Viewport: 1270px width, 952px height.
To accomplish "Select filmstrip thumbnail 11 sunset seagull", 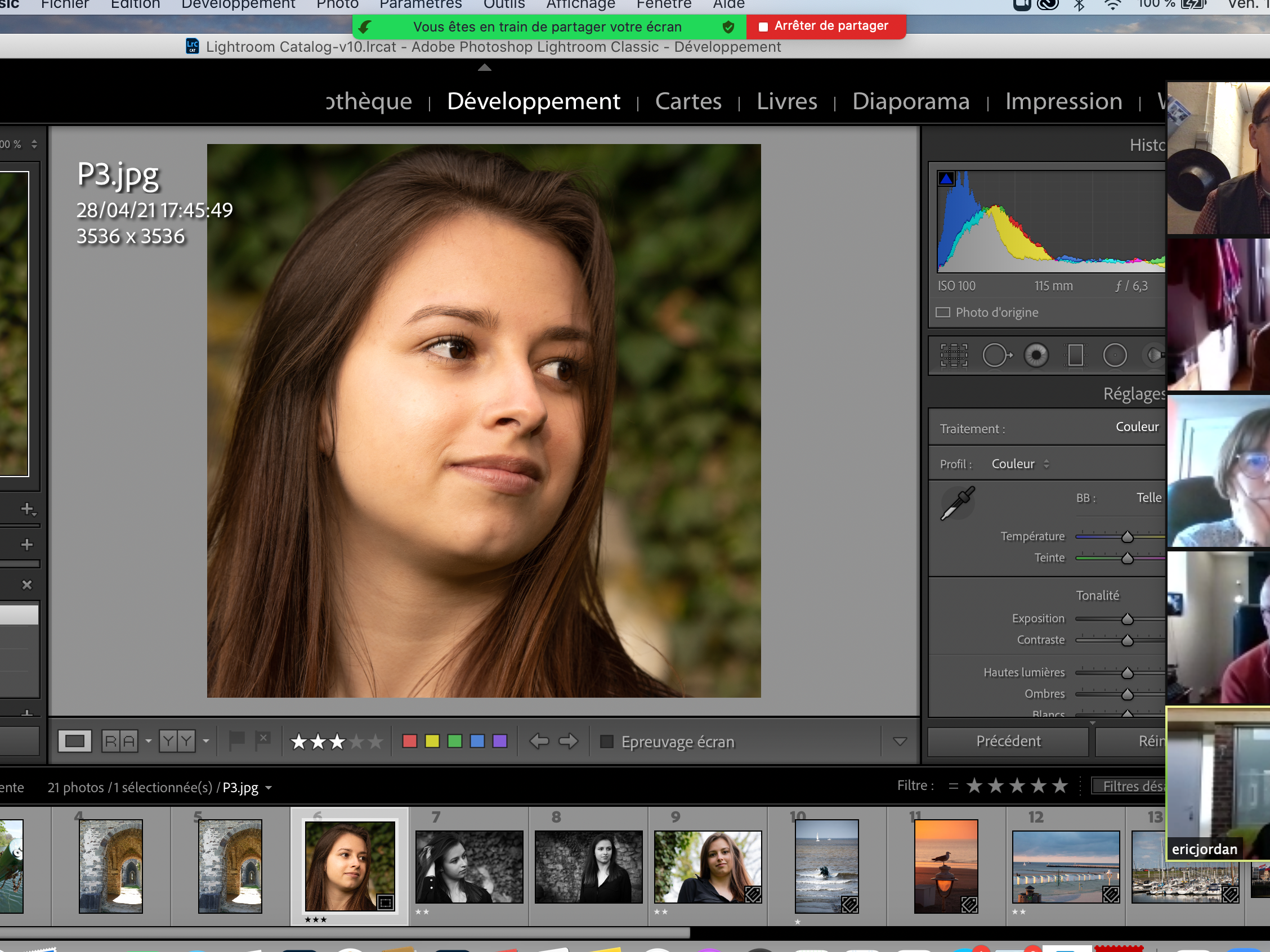I will coord(946,866).
